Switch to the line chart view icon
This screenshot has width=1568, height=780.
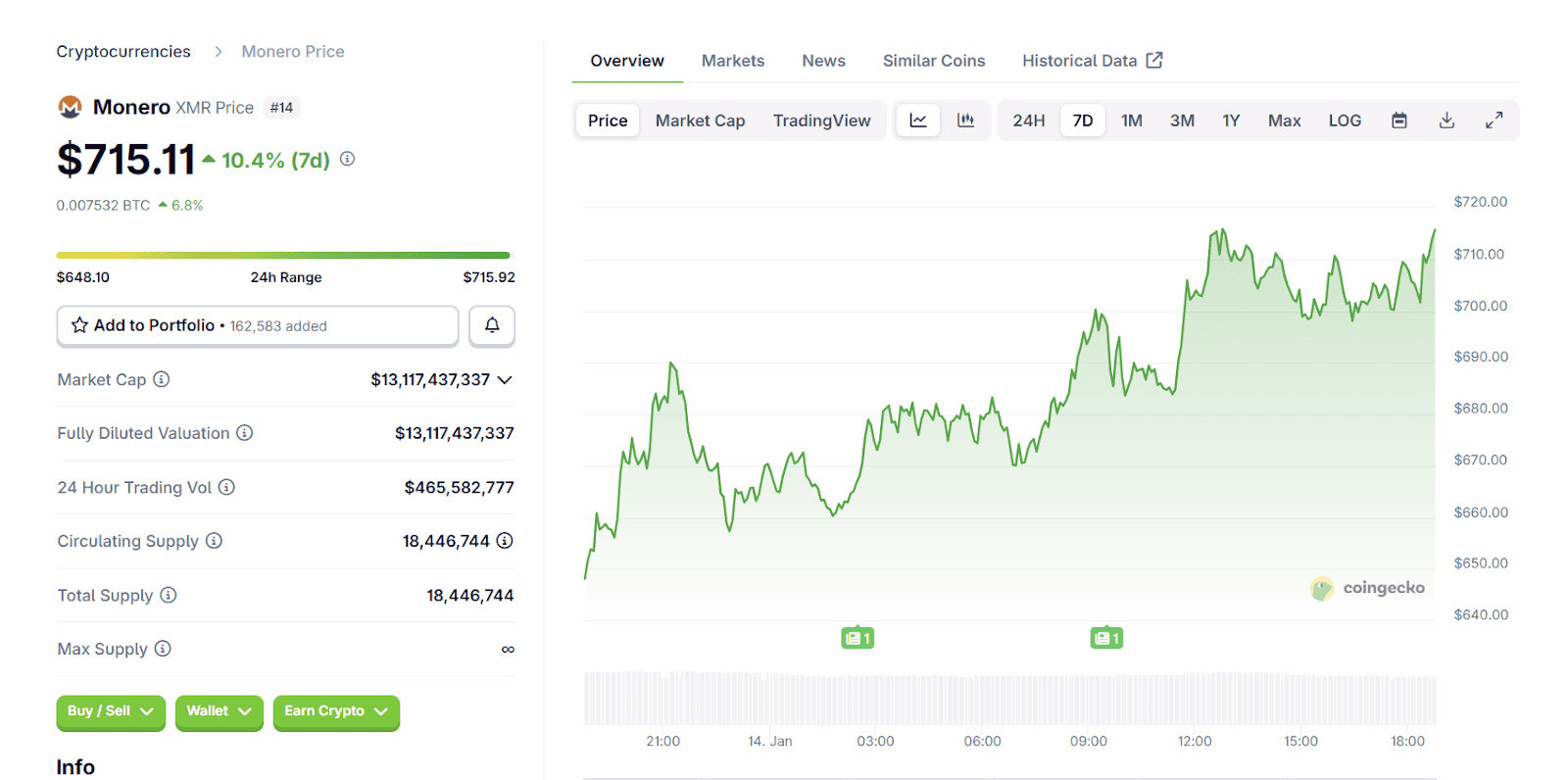918,121
